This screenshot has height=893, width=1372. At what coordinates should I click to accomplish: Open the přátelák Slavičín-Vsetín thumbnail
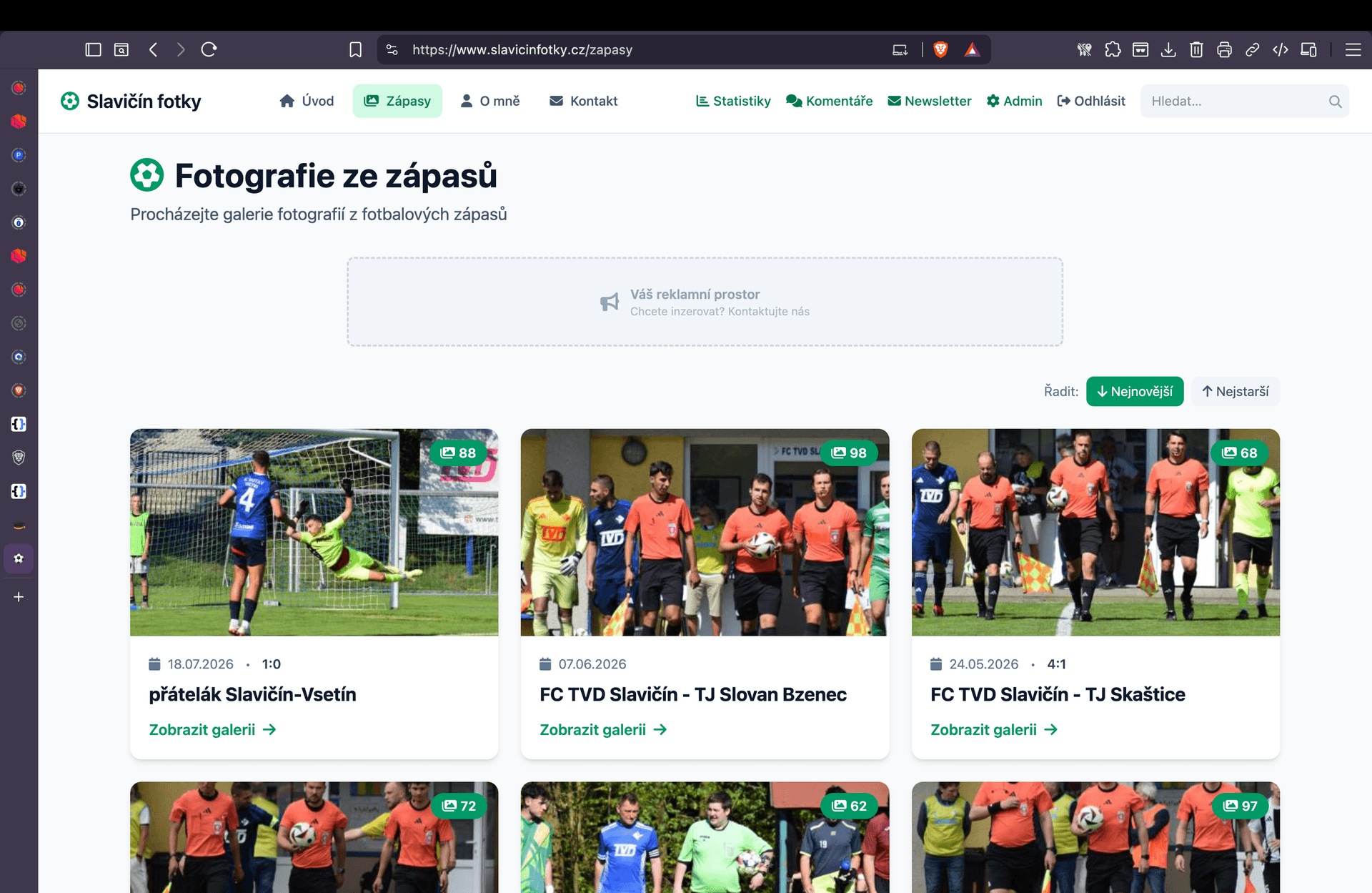(x=314, y=533)
